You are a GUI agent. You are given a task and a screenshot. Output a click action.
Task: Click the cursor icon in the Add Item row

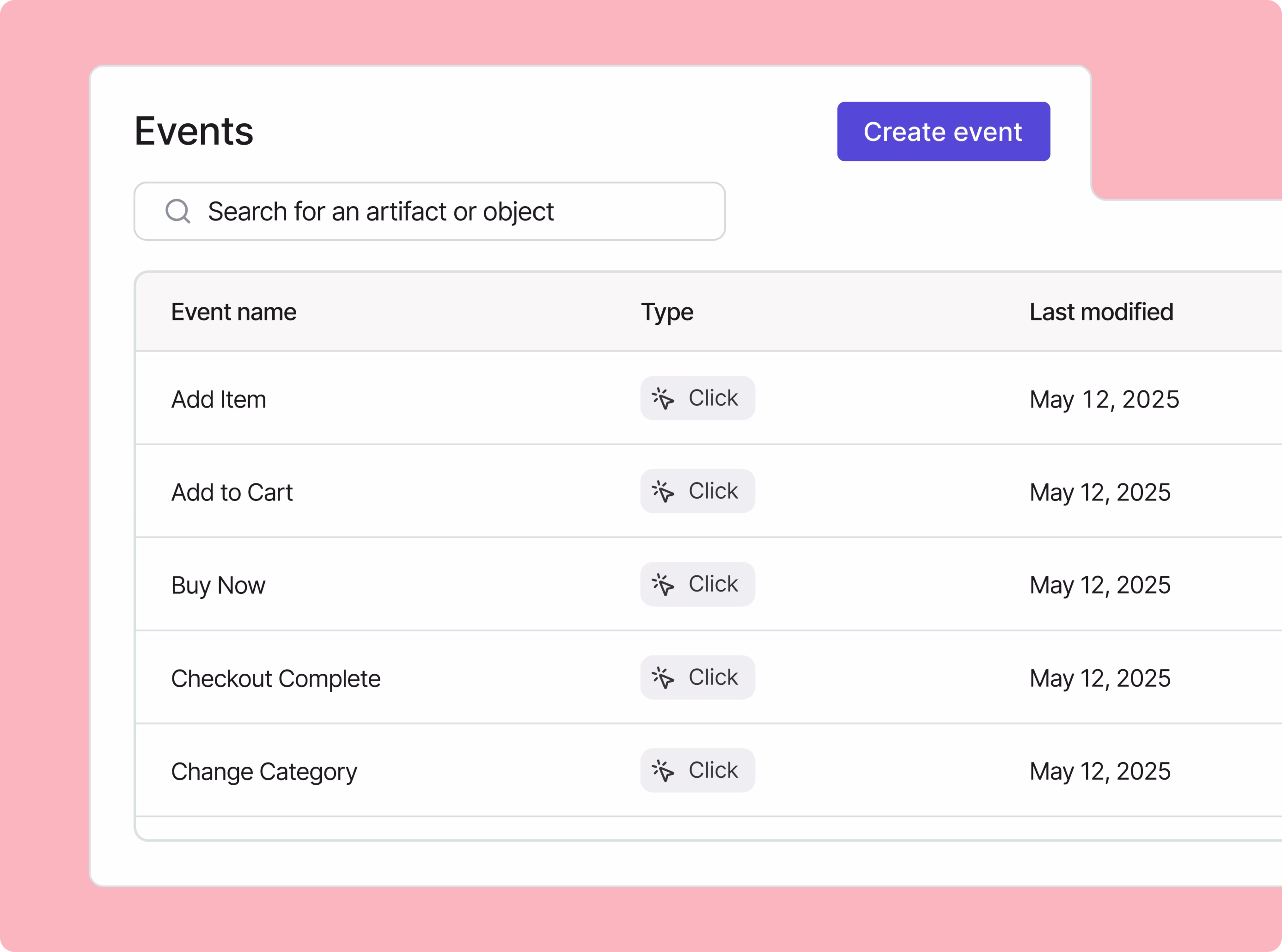pos(663,398)
